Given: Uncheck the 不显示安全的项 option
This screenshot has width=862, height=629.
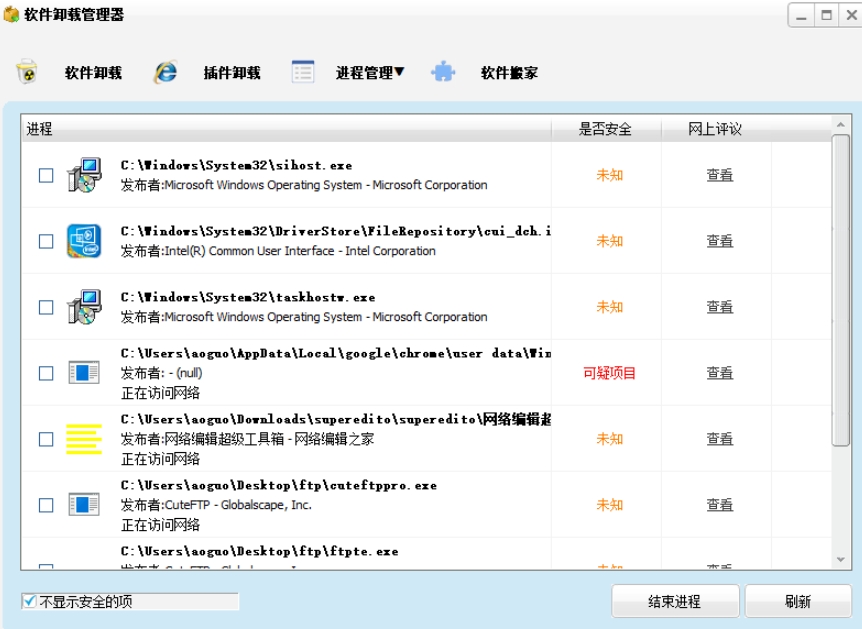Looking at the screenshot, I should (x=30, y=601).
